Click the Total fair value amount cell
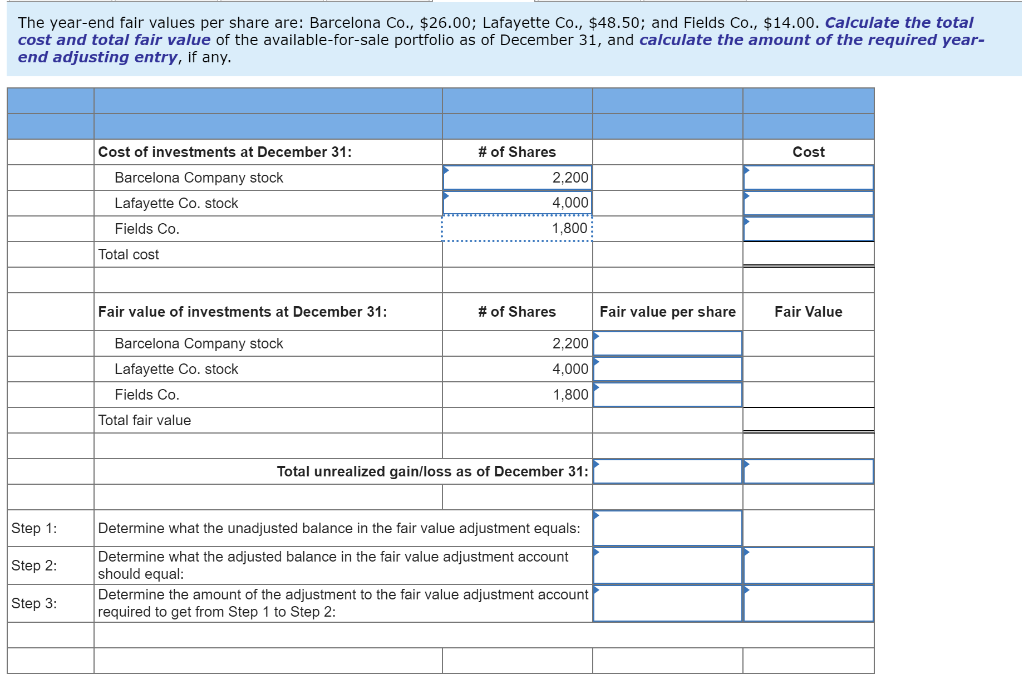Screen dimensions: 1024x684 pyautogui.click(x=808, y=420)
